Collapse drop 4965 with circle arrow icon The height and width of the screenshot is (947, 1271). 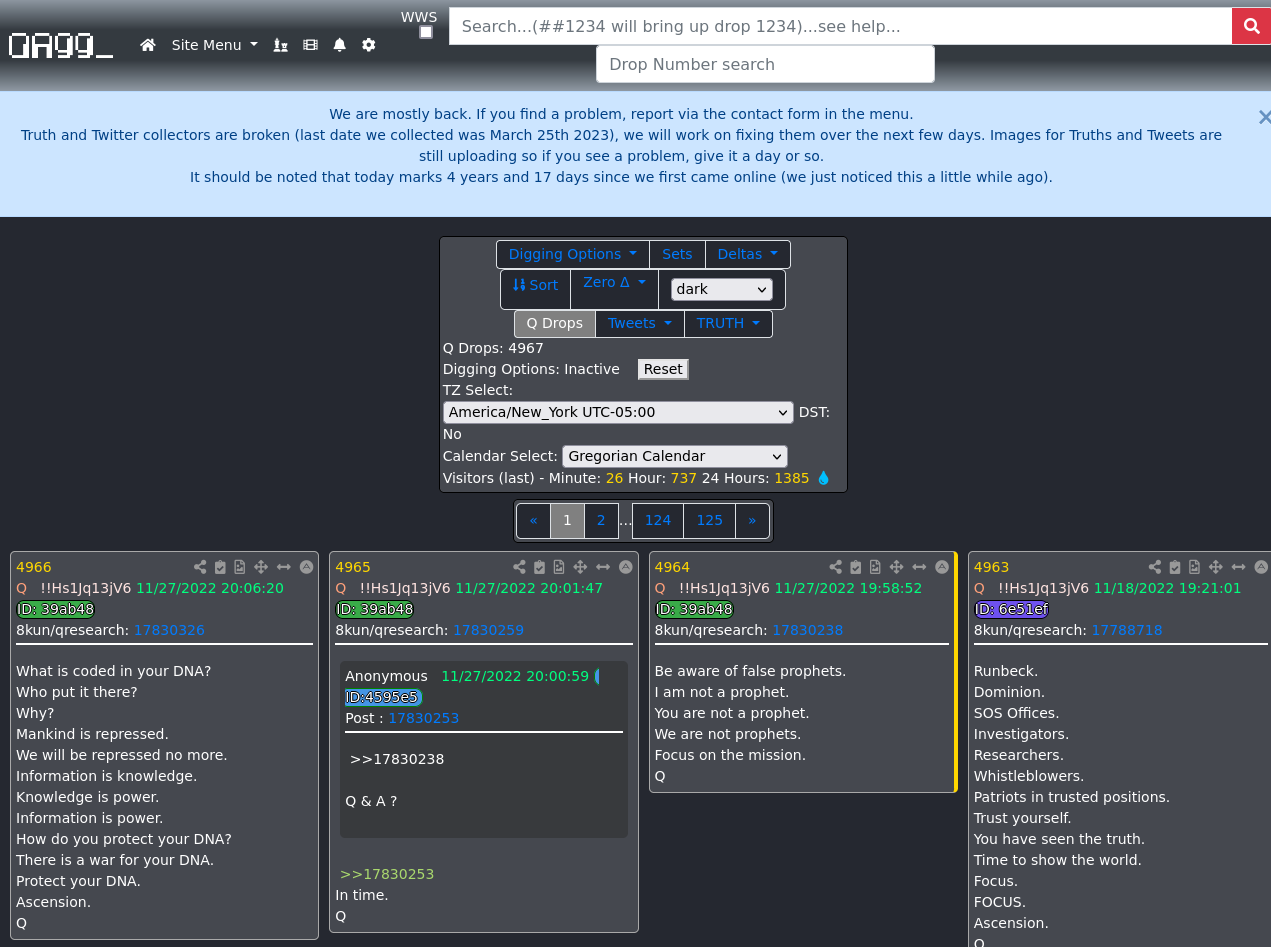coord(626,567)
